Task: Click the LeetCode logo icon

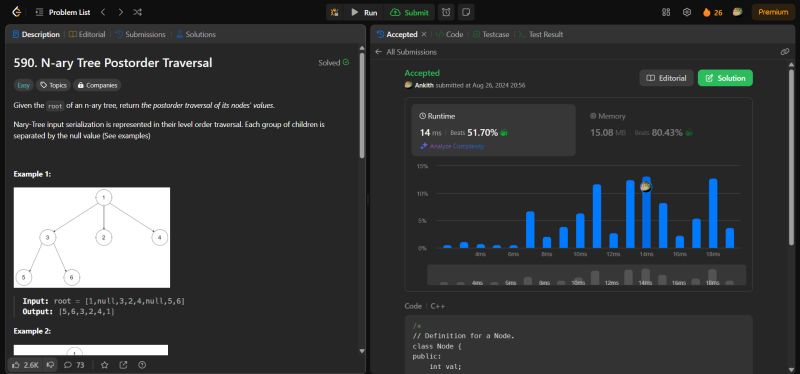Action: [16, 12]
